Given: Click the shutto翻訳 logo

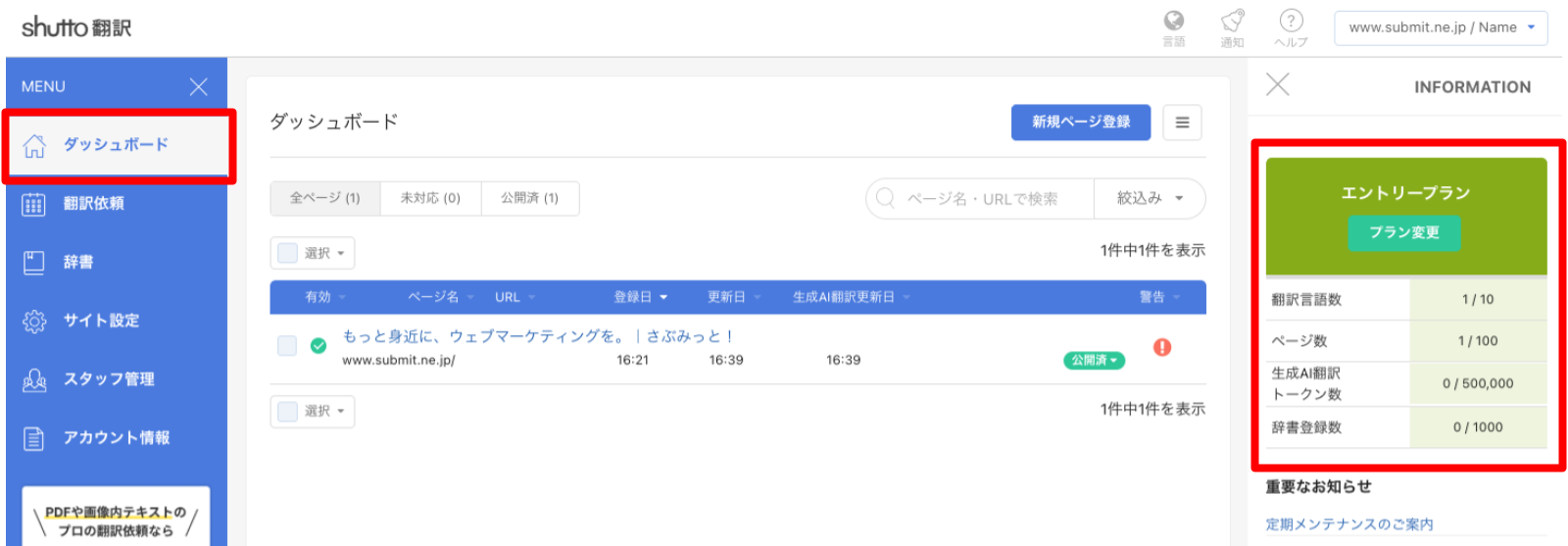Looking at the screenshot, I should click(x=76, y=26).
